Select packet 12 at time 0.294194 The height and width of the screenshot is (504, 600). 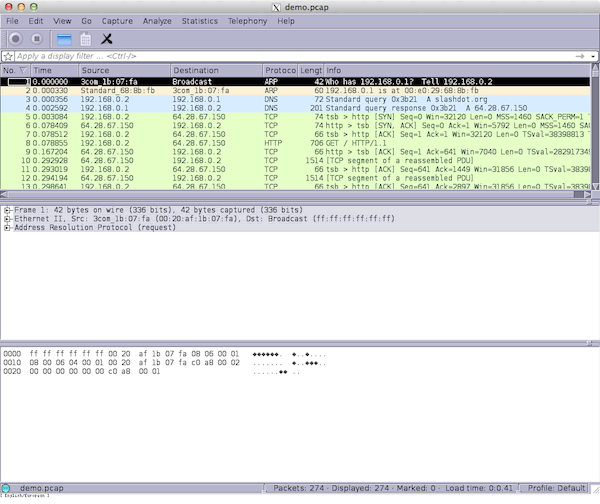[x=295, y=178]
